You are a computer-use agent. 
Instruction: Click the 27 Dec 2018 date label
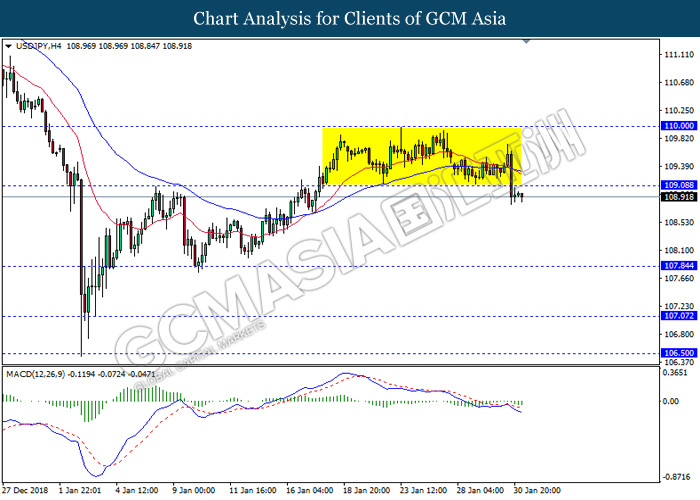coord(25,490)
